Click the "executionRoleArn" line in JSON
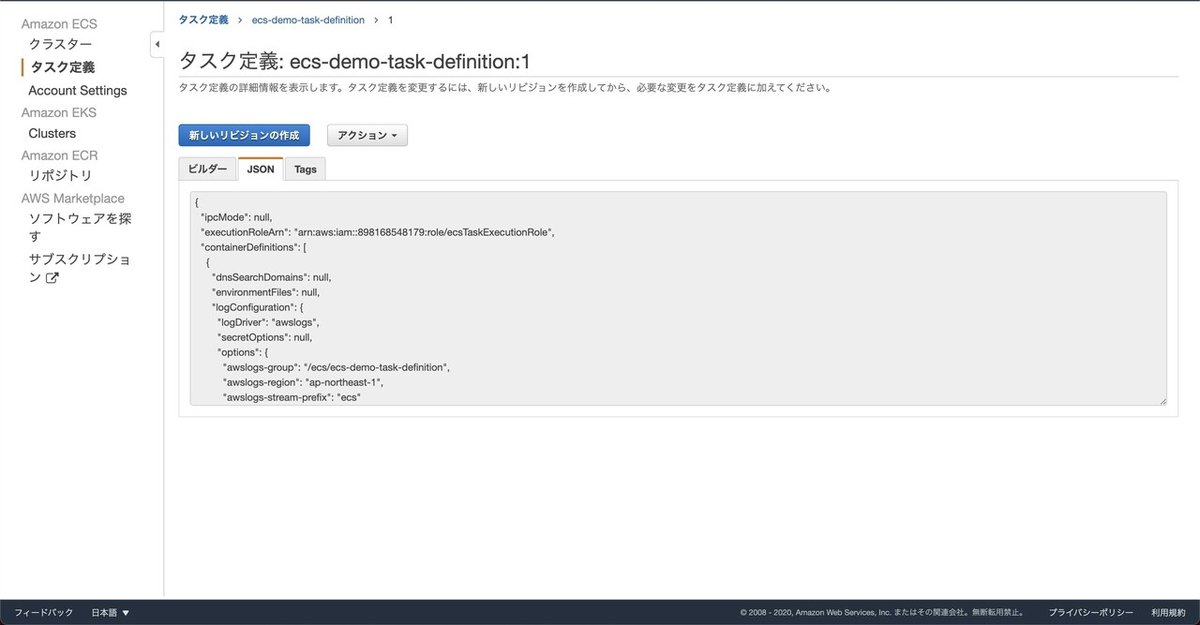The width and height of the screenshot is (1200, 625). pyautogui.click(x=378, y=231)
